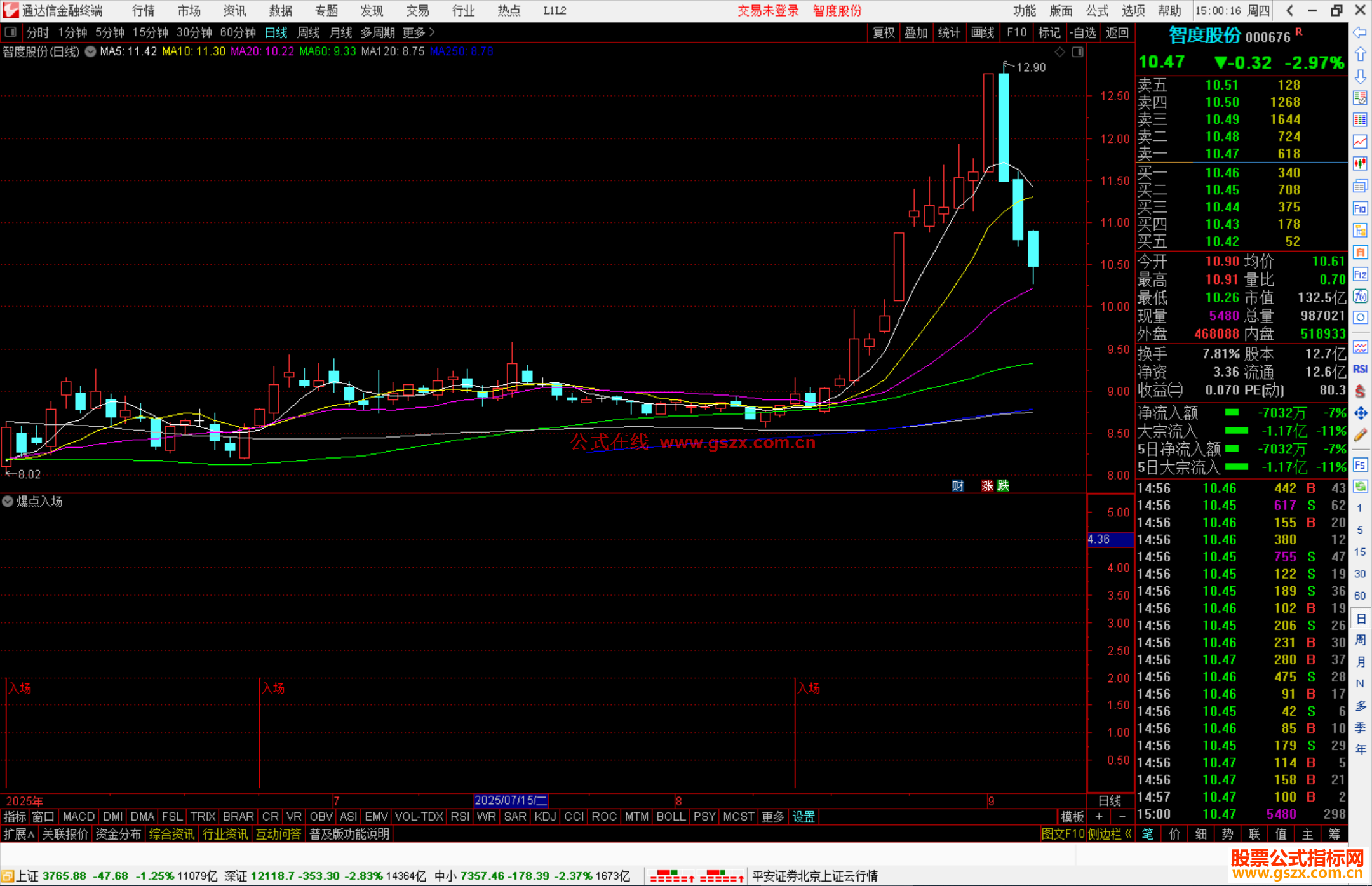Open the 功能 menu
This screenshot has width=1372, height=886.
point(1024,11)
